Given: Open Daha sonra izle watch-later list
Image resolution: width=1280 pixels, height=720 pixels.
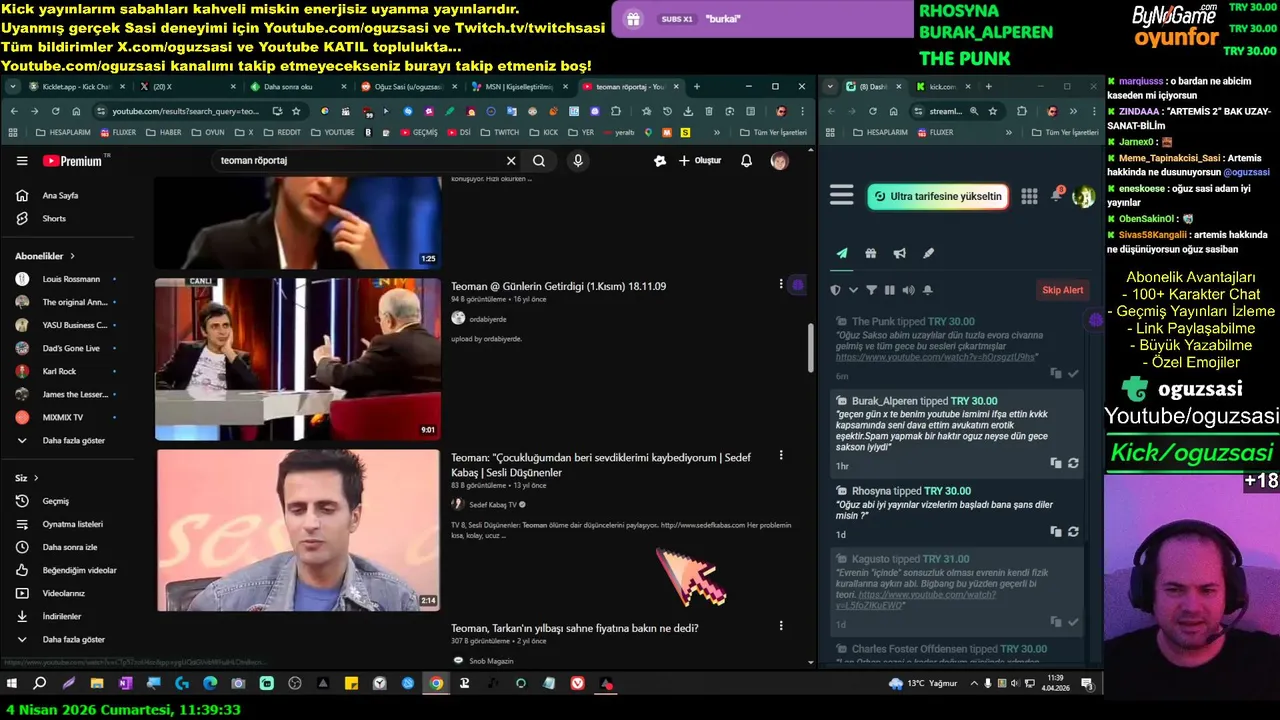Looking at the screenshot, I should (x=67, y=547).
